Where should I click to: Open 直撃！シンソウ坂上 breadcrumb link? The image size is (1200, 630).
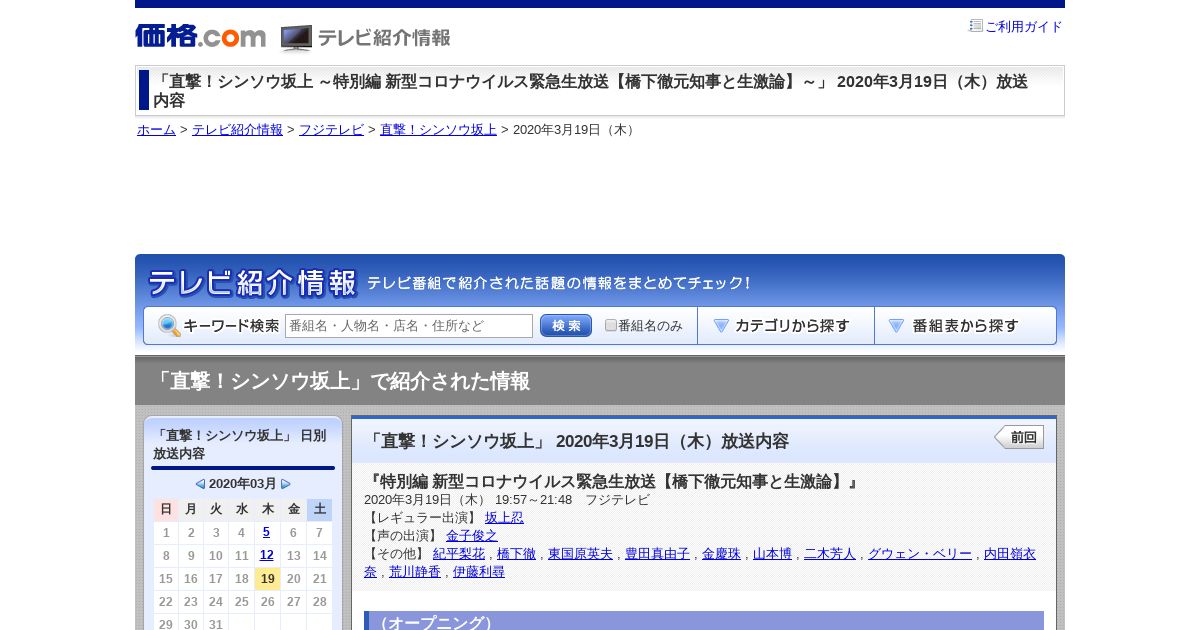coord(438,130)
